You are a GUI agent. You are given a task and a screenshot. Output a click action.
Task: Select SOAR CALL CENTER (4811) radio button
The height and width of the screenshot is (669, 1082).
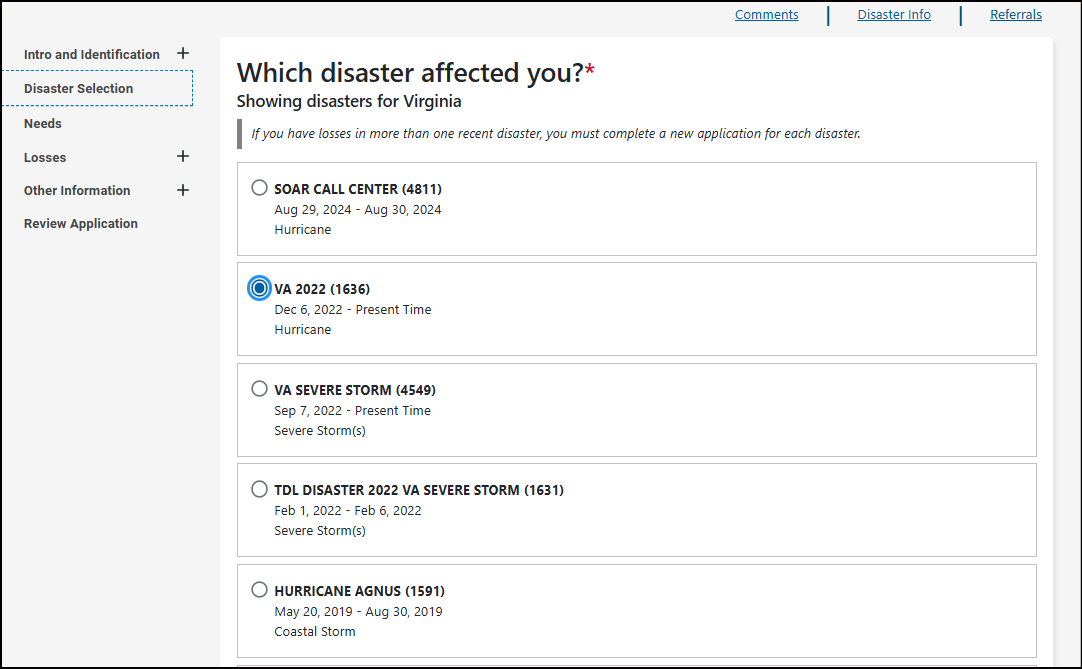coord(260,188)
